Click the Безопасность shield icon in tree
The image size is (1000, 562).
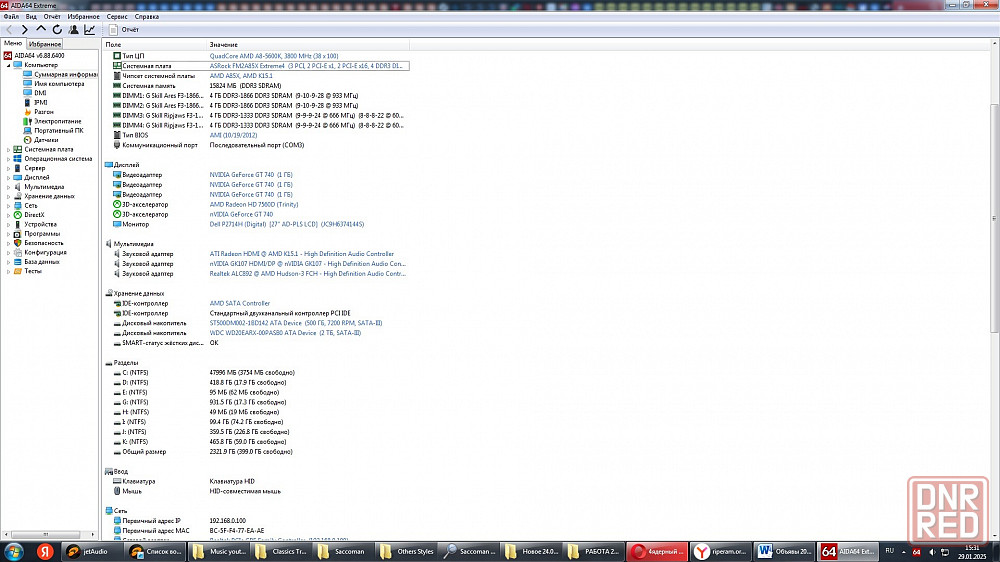[x=18, y=243]
